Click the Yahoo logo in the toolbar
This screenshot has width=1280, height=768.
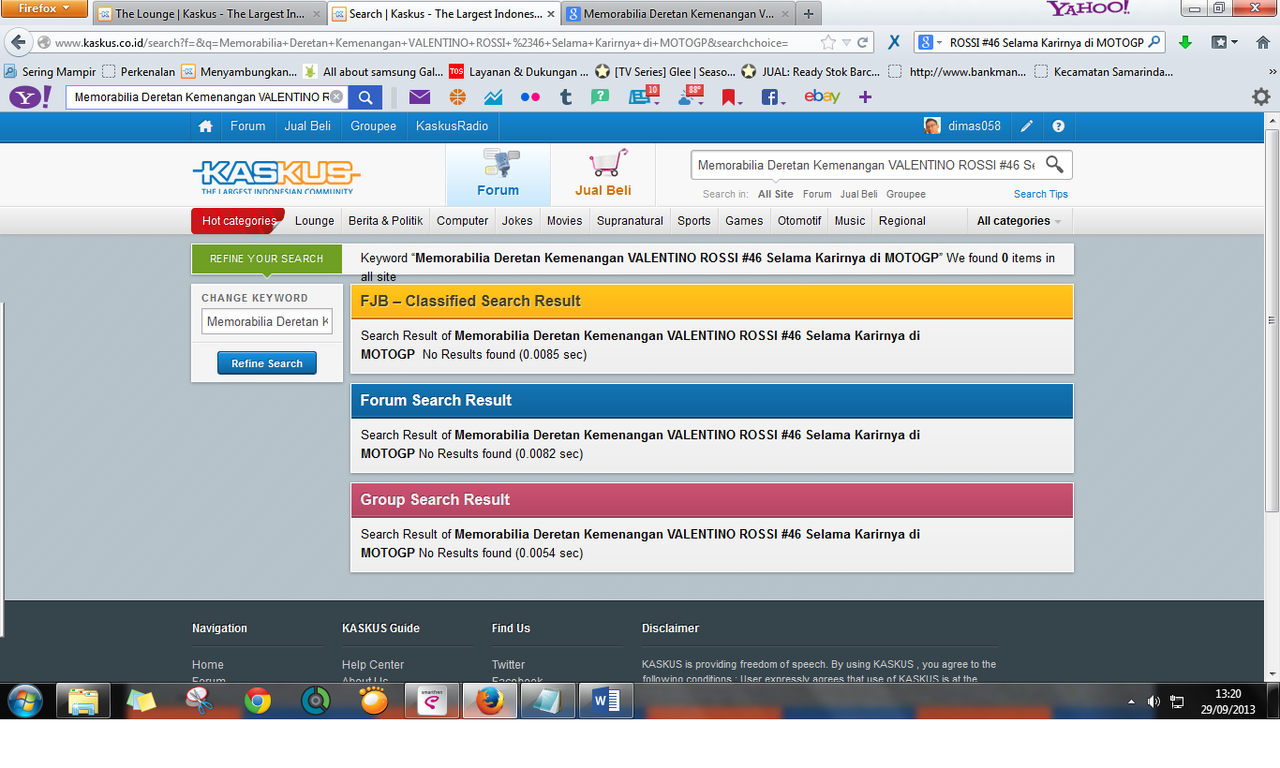tap(30, 97)
